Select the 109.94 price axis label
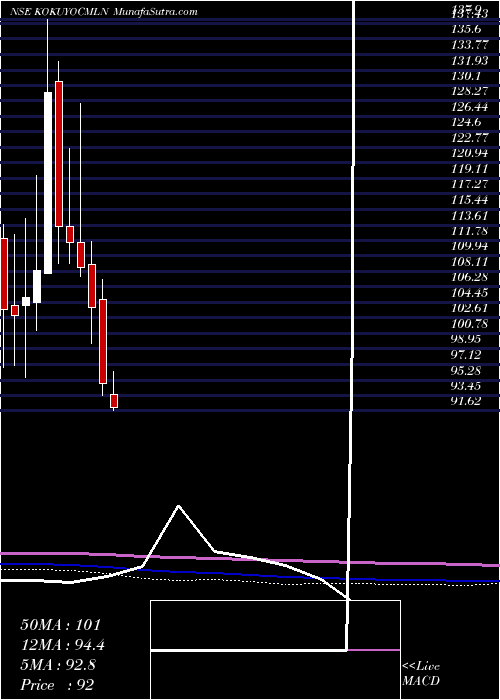500x700 pixels. coord(470,246)
